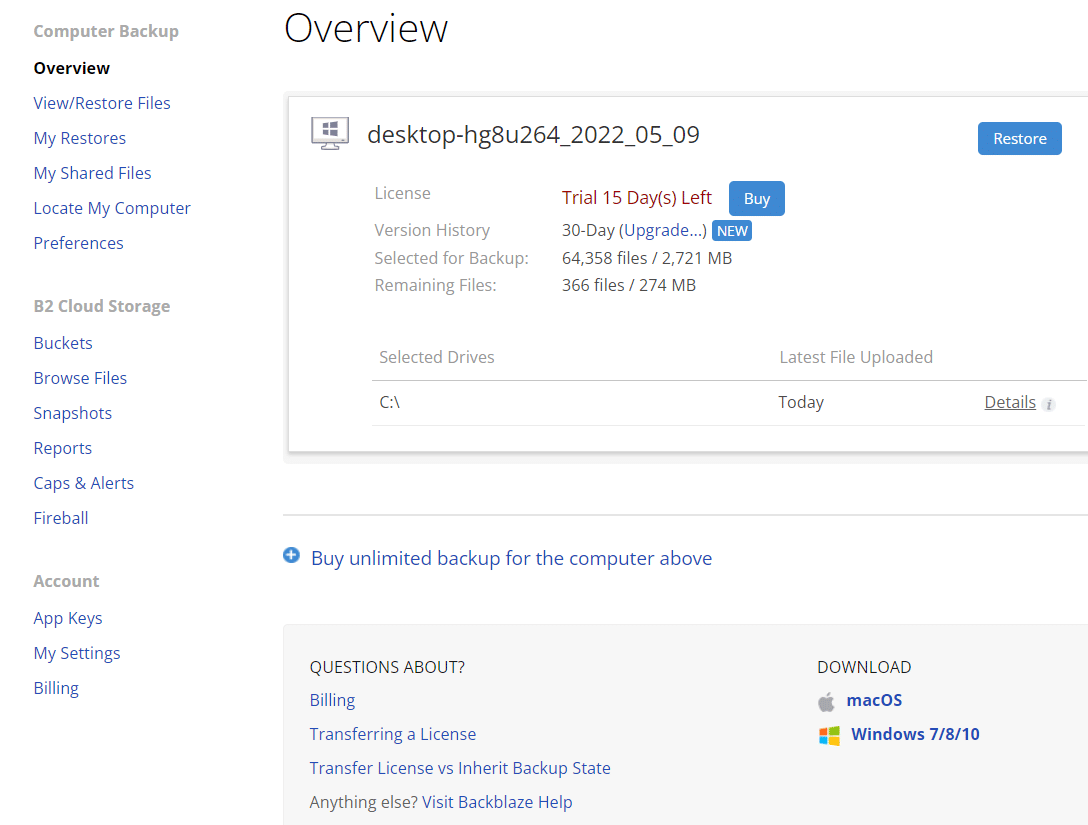Go to My Settings
Viewport: 1088px width, 825px height.
(x=77, y=653)
